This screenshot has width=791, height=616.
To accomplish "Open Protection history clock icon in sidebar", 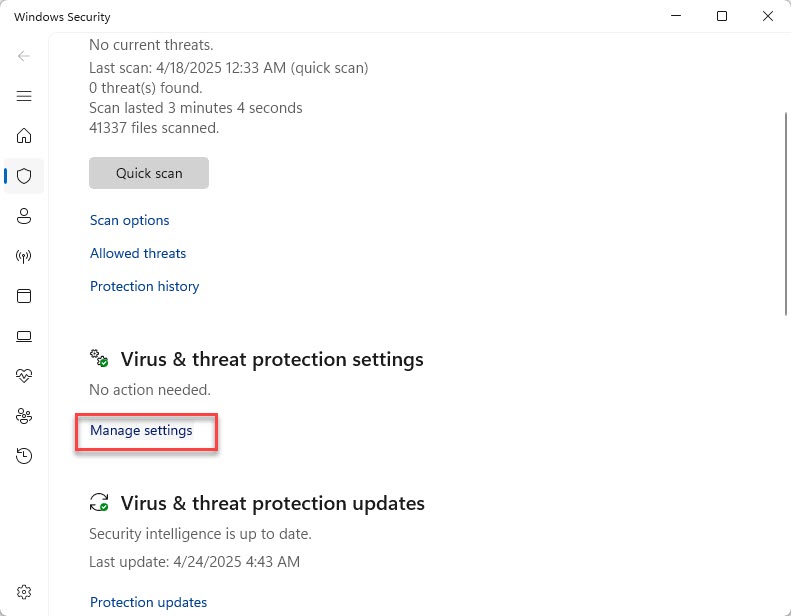I will 24,456.
